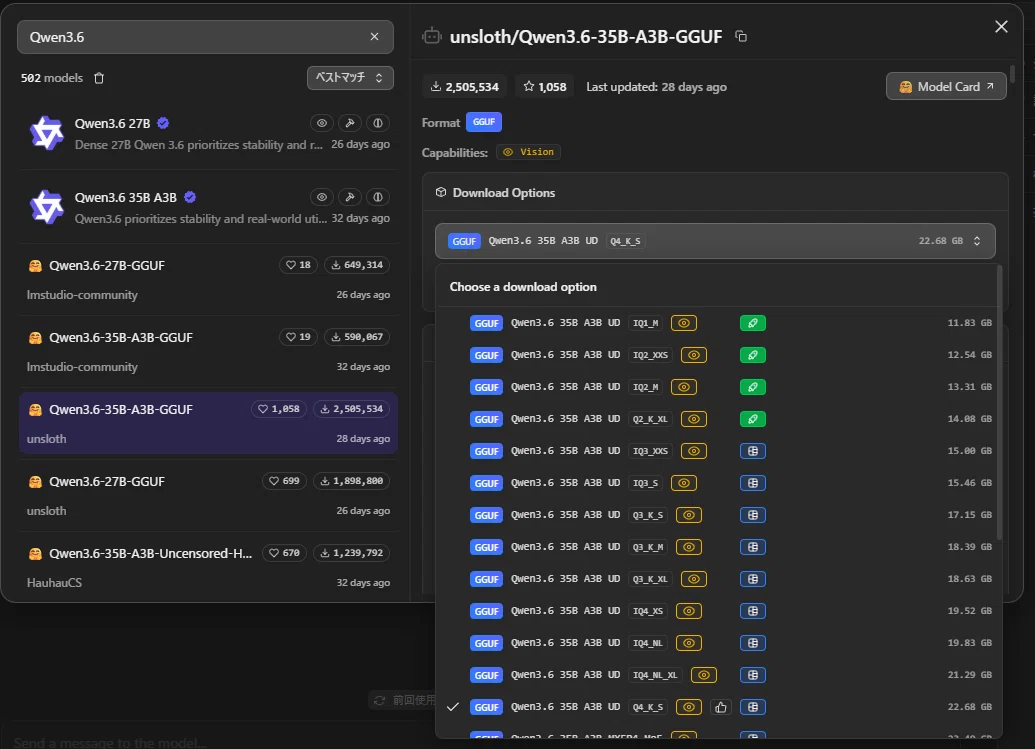Screen dimensions: 1035x749
Task: Click the '502 models' count label
Action: point(51,78)
